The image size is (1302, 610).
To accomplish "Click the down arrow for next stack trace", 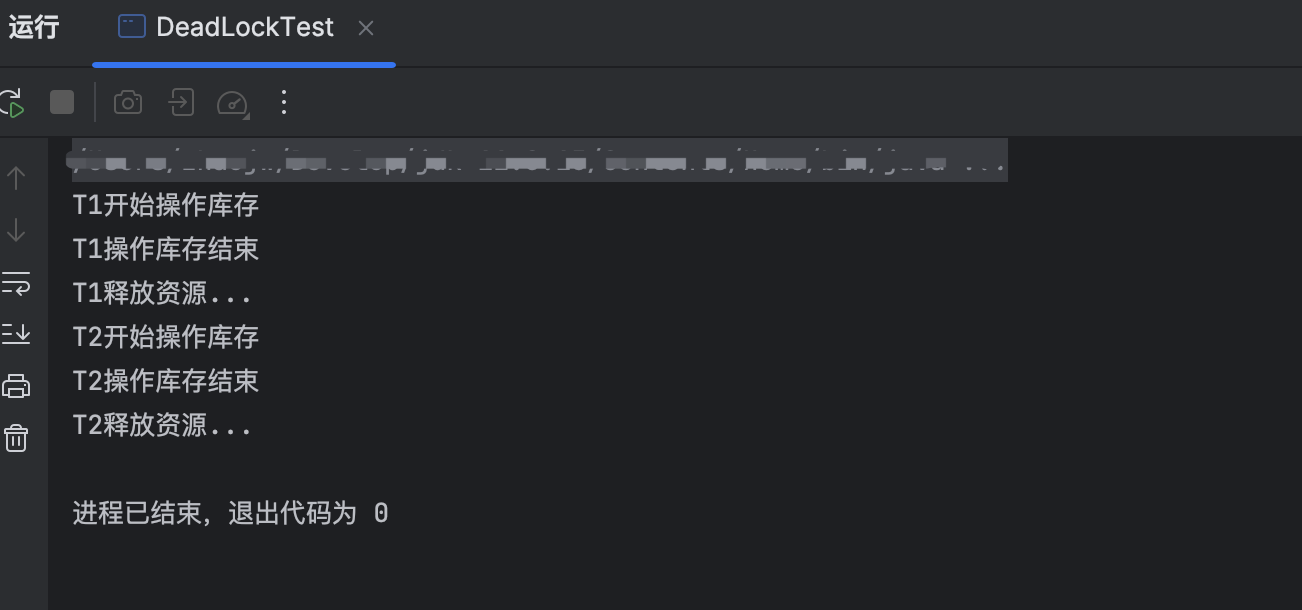I will [x=16, y=230].
